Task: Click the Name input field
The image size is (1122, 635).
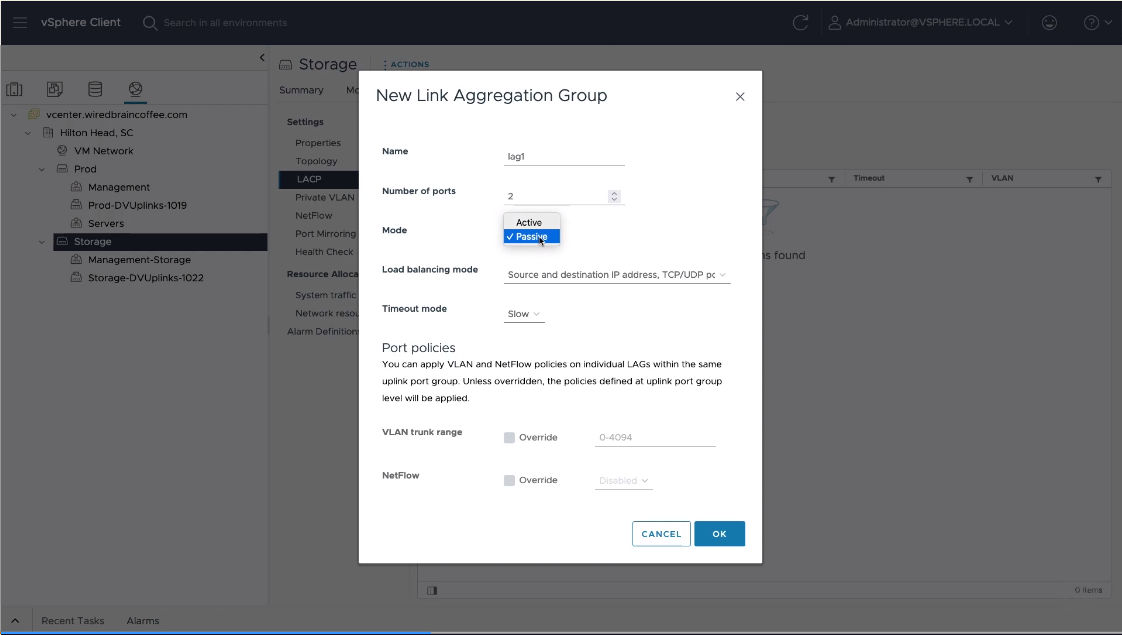Action: click(x=564, y=156)
